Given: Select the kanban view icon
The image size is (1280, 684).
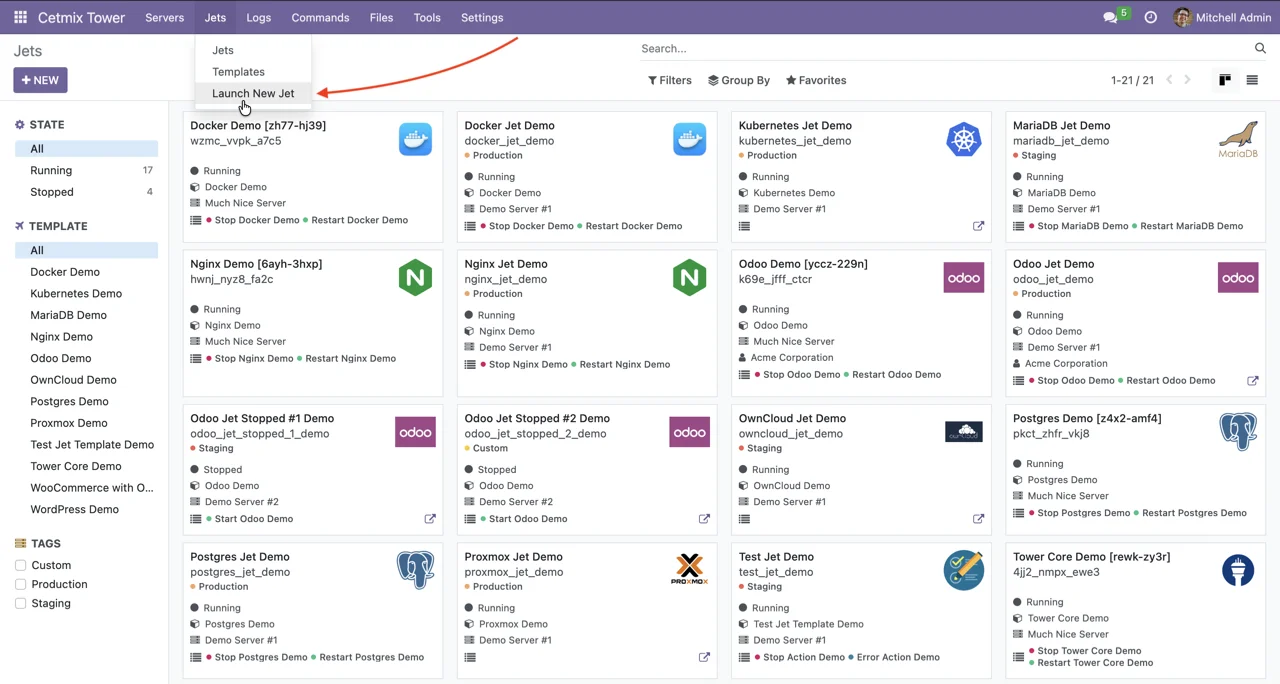Looking at the screenshot, I should [1224, 80].
